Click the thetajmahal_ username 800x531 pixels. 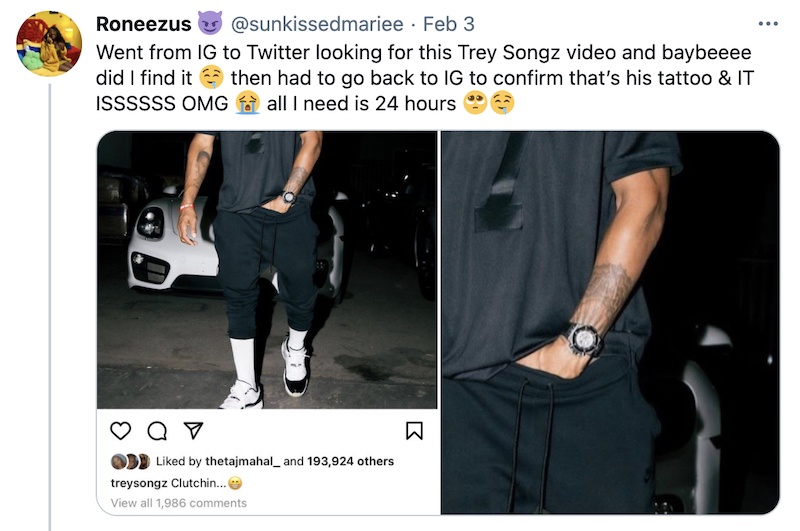pos(243,461)
